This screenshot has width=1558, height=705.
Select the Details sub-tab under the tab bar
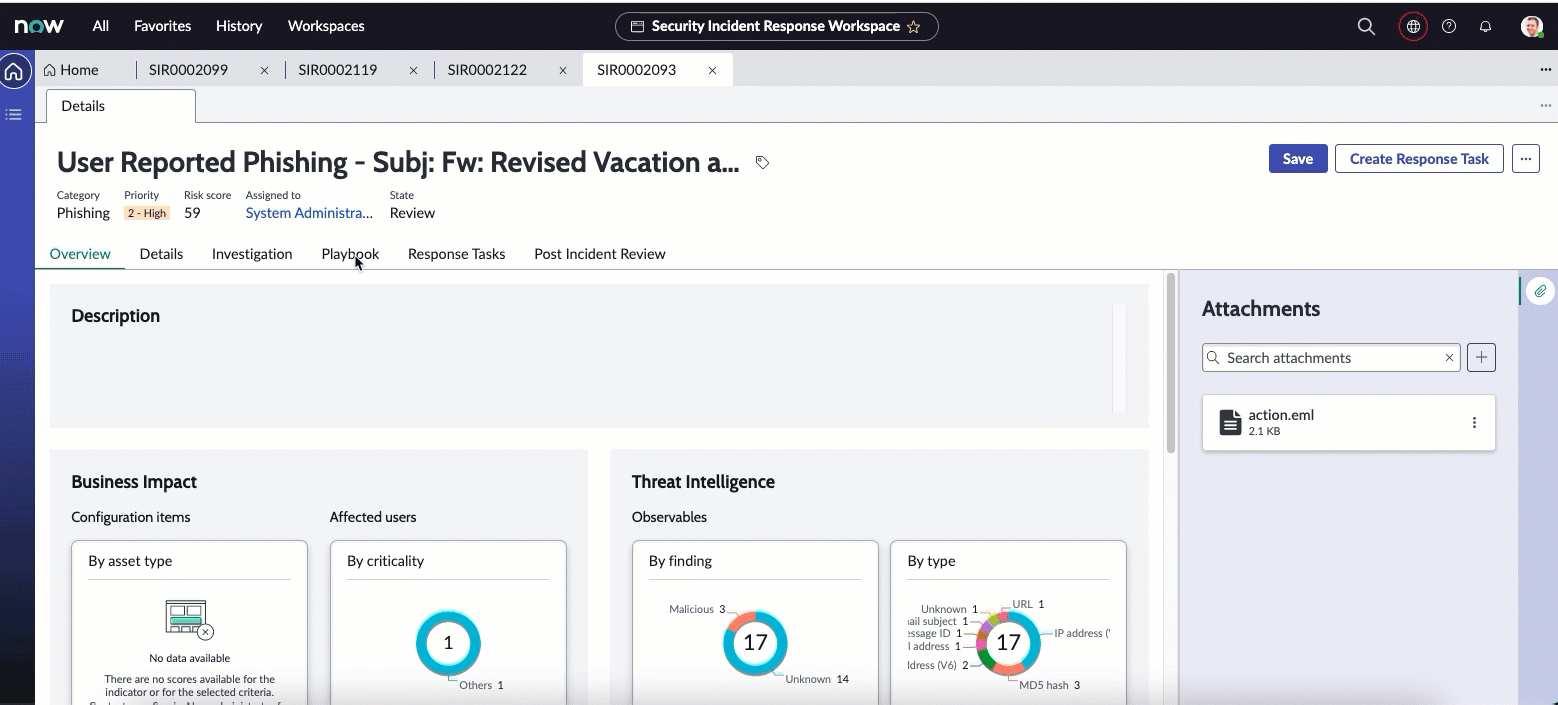click(121, 106)
